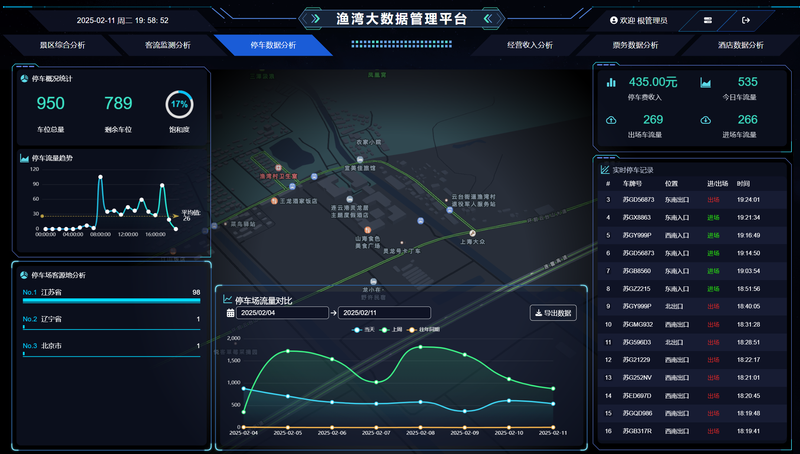Viewport: 800px width, 454px height.
Task: Click the welcome administrator label
Action: [643, 20]
